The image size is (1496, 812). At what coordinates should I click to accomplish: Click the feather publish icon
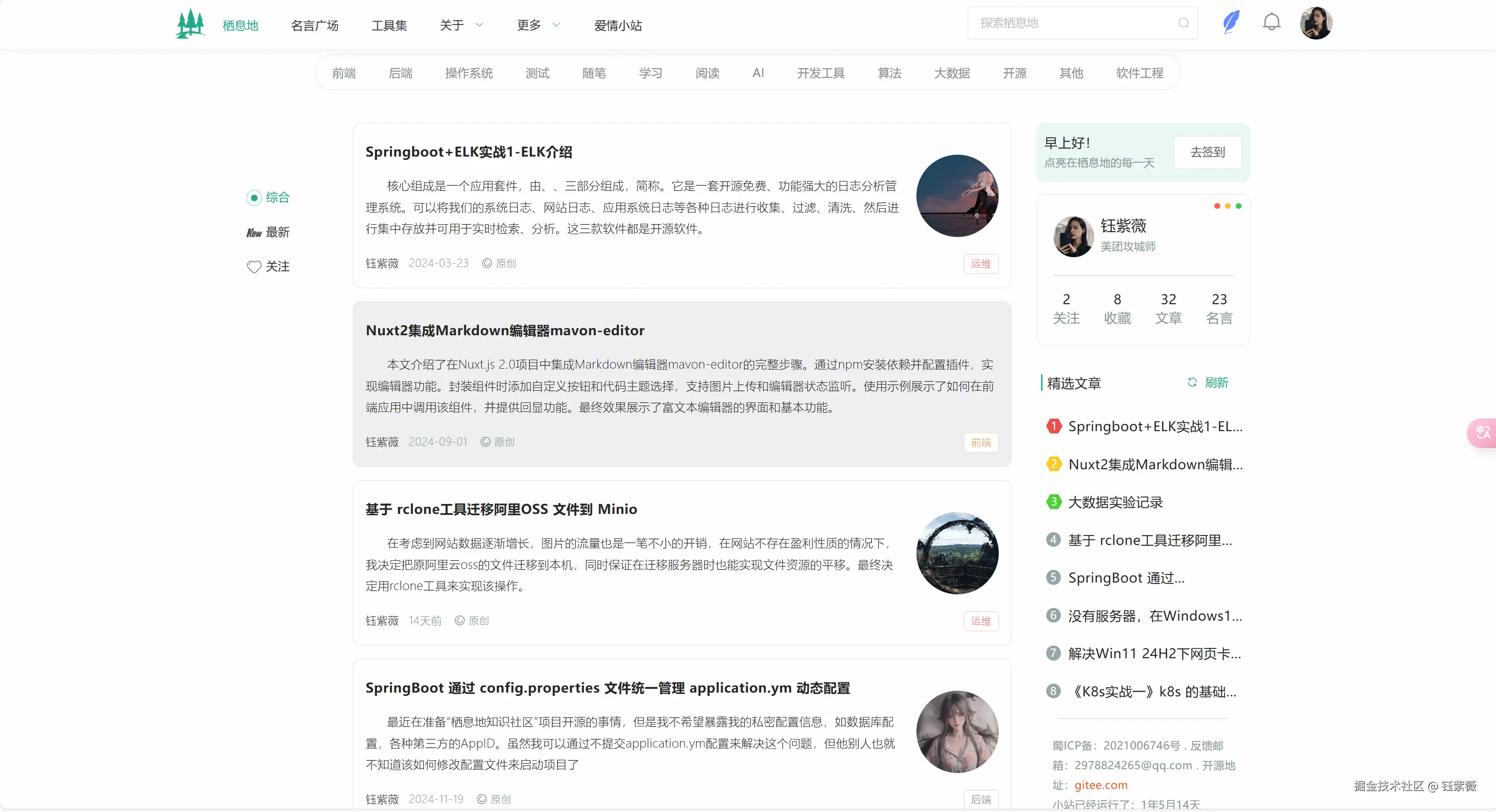(x=1231, y=23)
